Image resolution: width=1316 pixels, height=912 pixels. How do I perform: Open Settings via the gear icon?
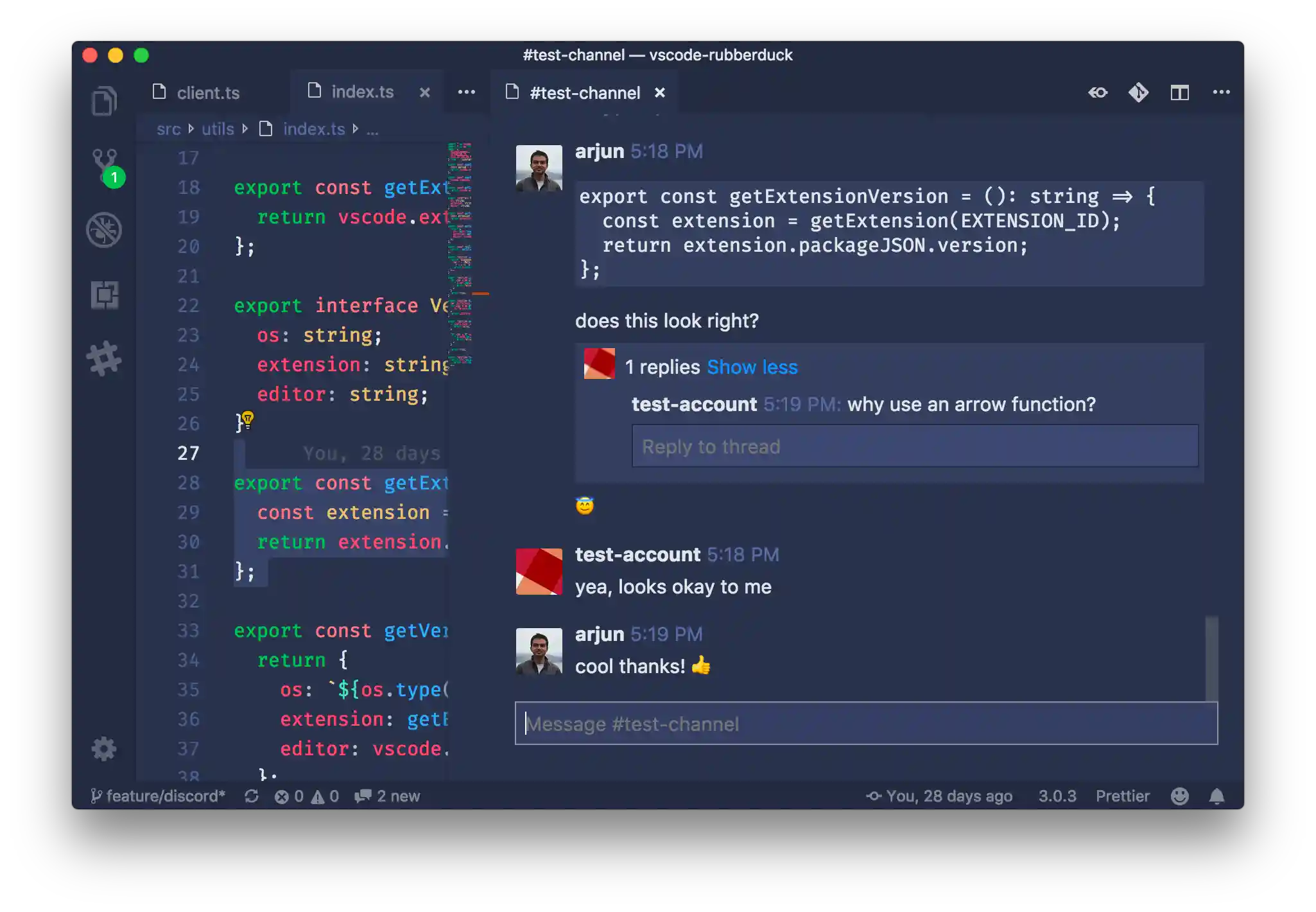tap(105, 748)
